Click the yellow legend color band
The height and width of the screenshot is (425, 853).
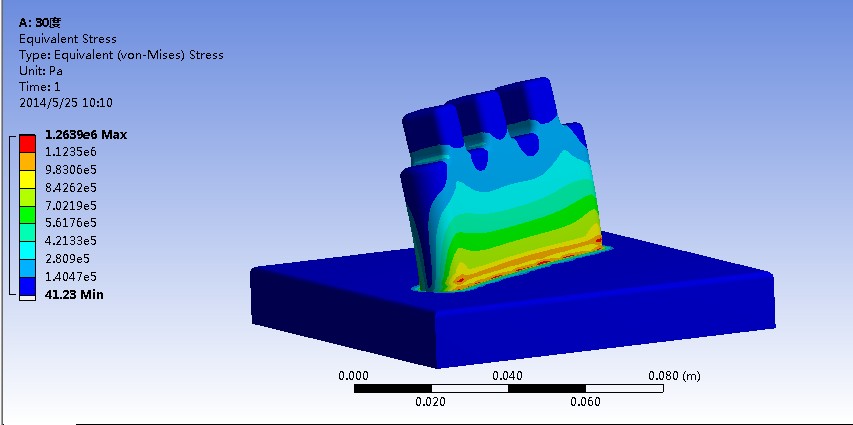[28, 180]
